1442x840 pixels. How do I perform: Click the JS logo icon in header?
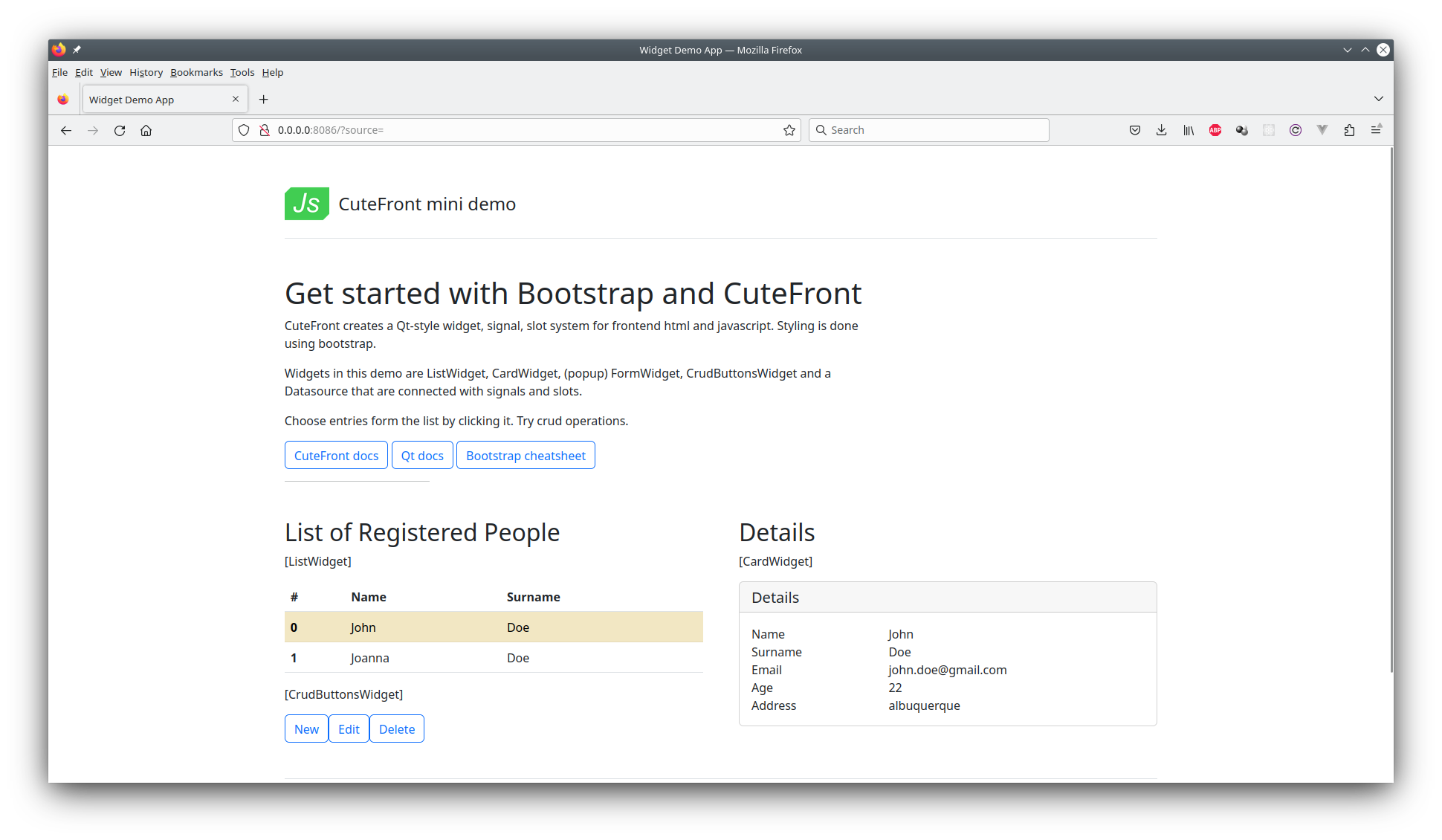[x=305, y=203]
